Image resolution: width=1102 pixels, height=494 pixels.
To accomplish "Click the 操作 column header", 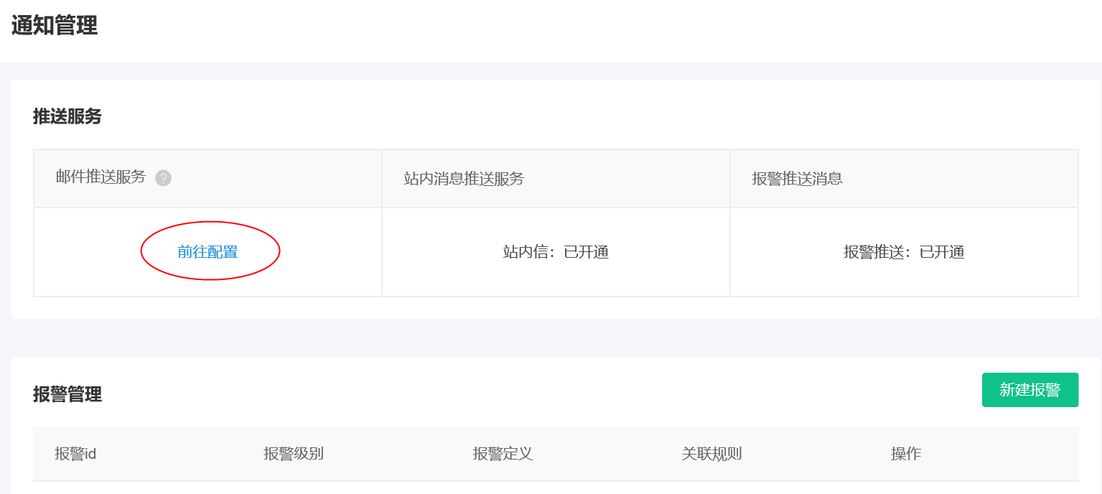I will [x=906, y=453].
